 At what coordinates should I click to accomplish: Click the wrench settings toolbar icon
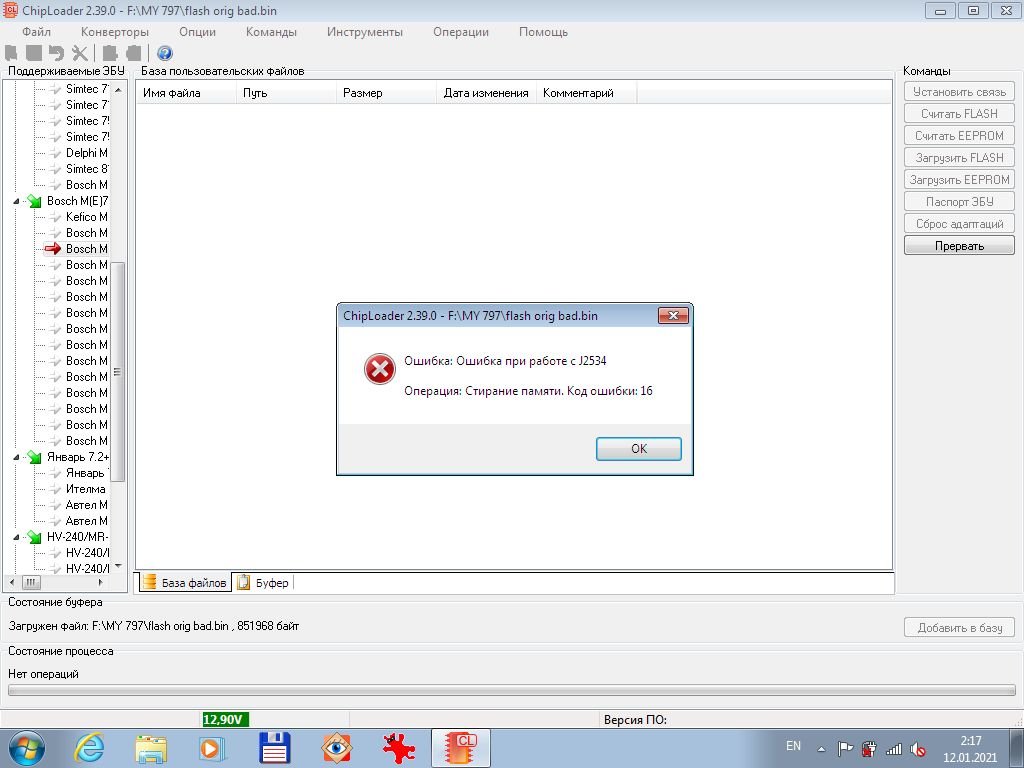click(x=80, y=53)
